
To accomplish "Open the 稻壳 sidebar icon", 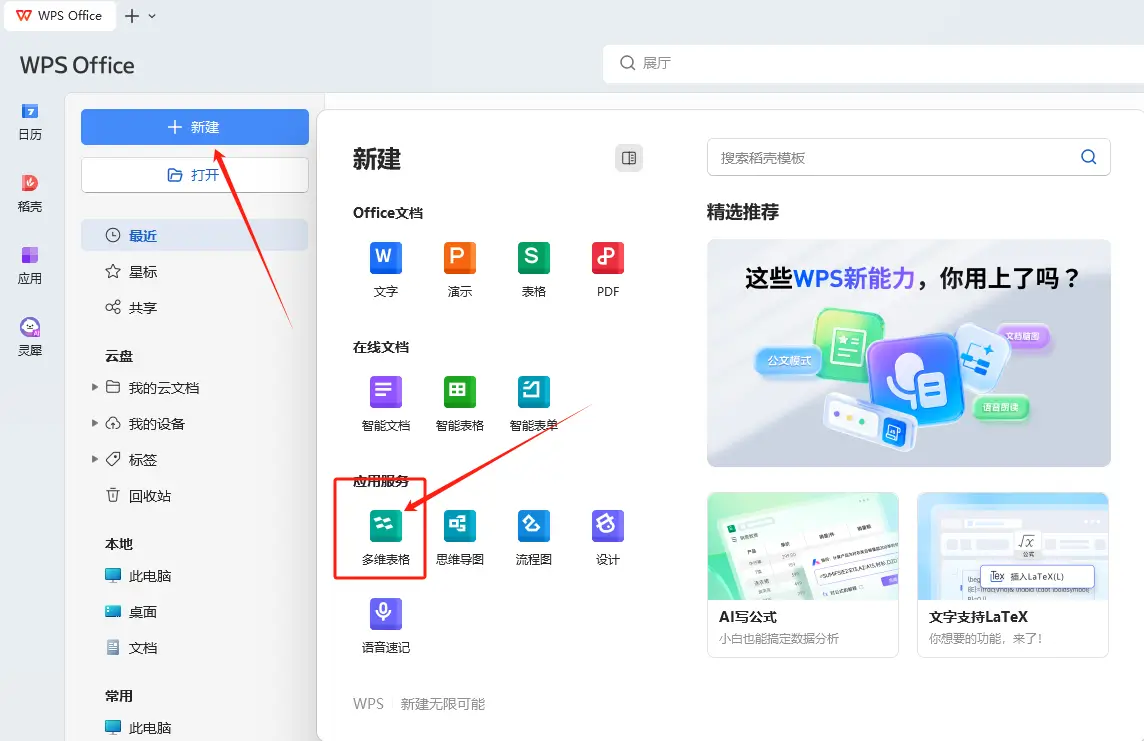I will click(30, 193).
